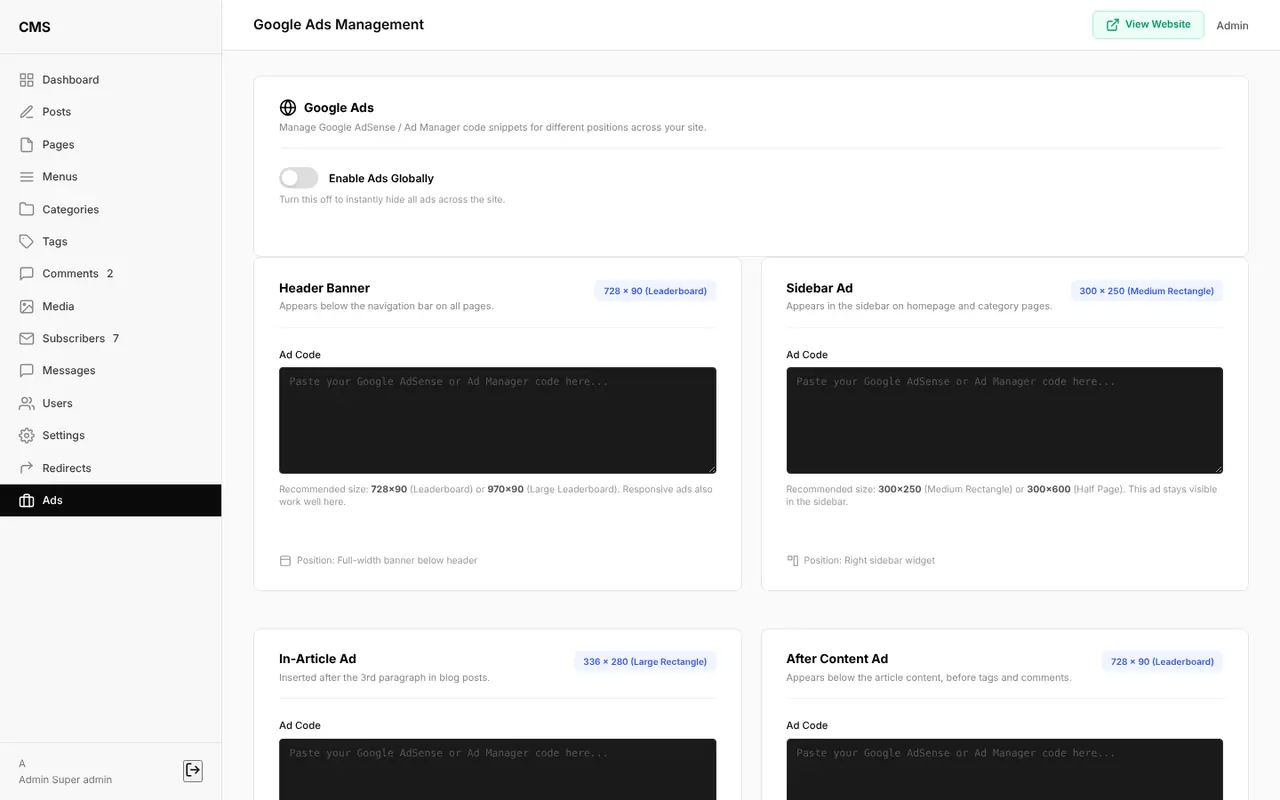
Task: Click the Menus hamburger icon
Action: click(26, 177)
